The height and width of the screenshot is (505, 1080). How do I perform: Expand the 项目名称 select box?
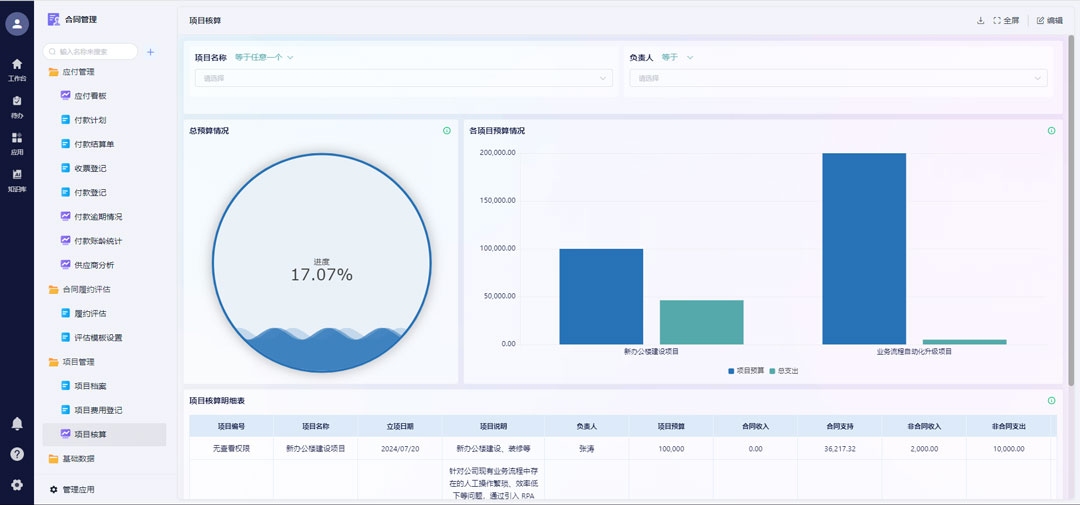point(398,78)
